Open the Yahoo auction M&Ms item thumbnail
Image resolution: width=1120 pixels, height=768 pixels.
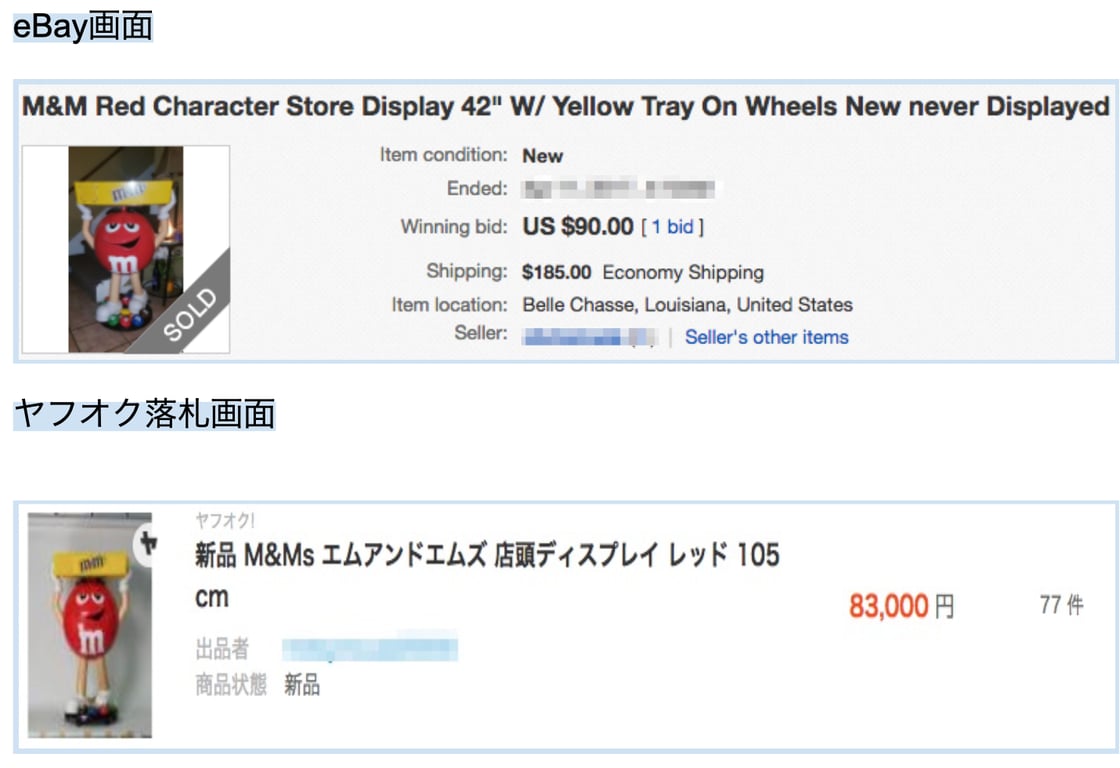click(90, 625)
